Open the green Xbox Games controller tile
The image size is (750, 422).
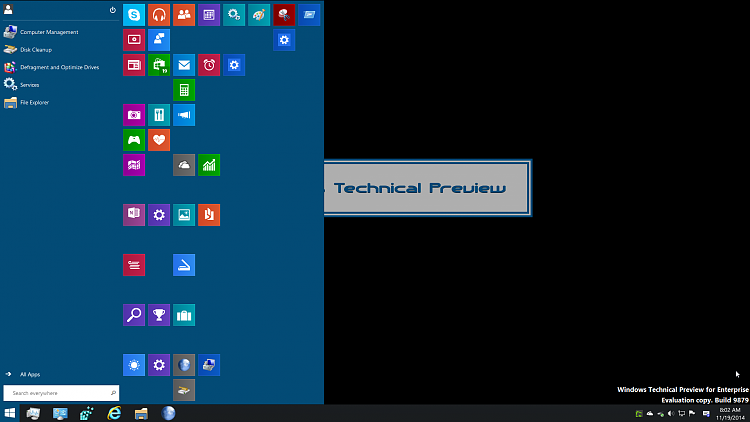point(134,140)
